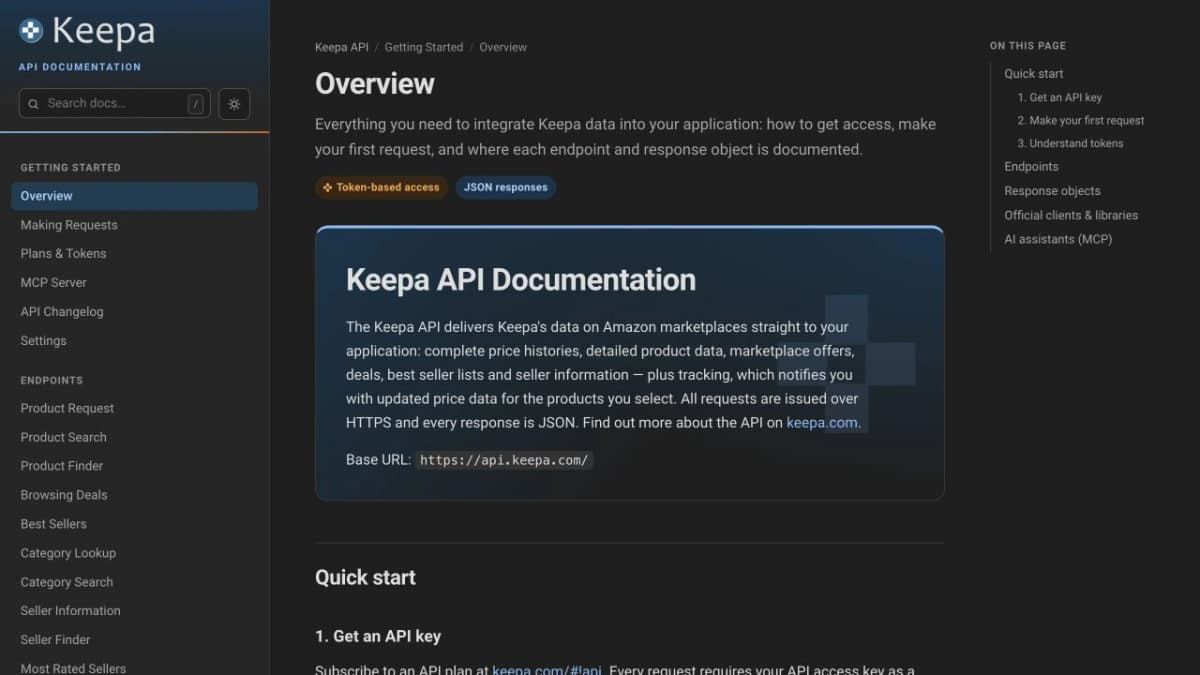Click the API DOCUMENTATION label
The image size is (1200, 675).
tap(80, 67)
